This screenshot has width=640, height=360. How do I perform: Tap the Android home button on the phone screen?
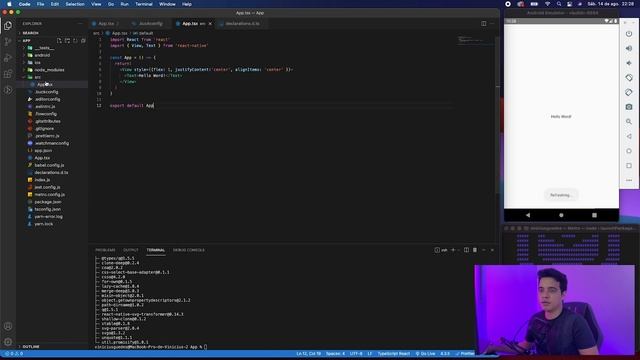[x=561, y=215]
